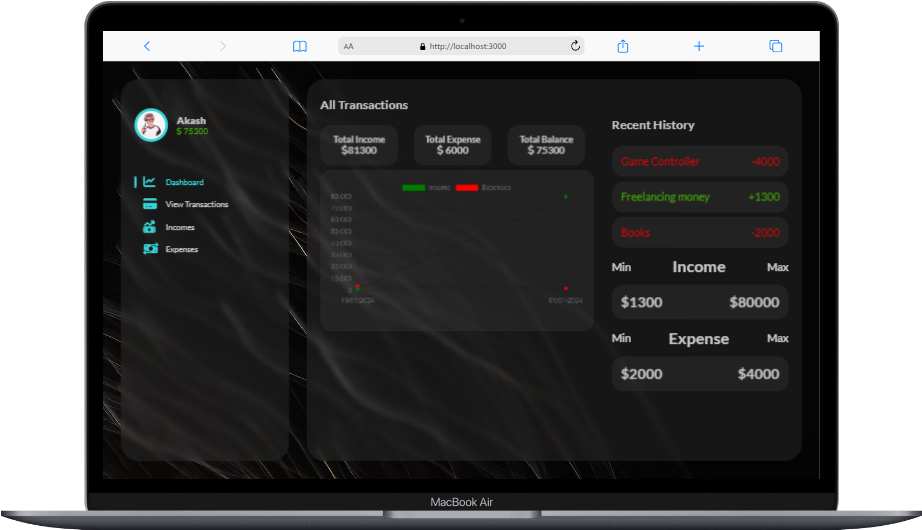Open the Dashboard menu item

tap(184, 182)
